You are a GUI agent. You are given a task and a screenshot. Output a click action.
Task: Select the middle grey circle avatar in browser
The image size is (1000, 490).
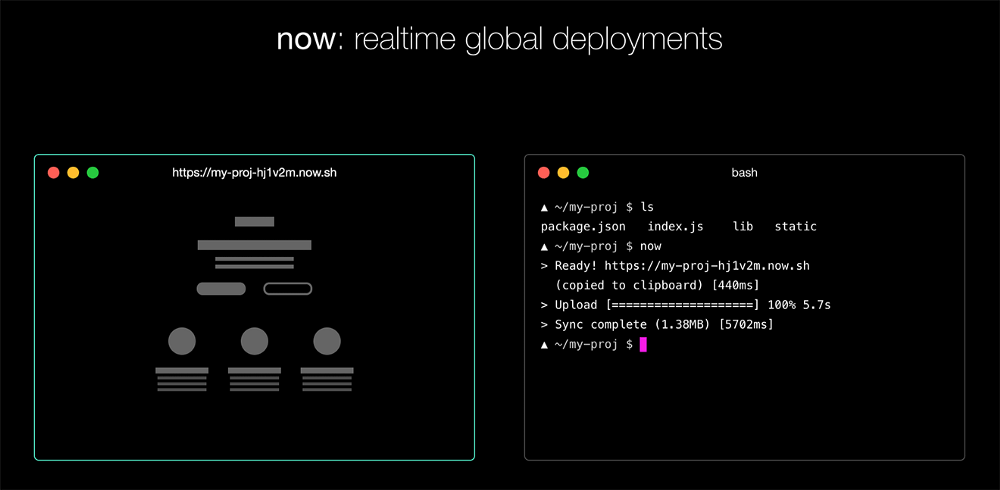pyautogui.click(x=254, y=341)
